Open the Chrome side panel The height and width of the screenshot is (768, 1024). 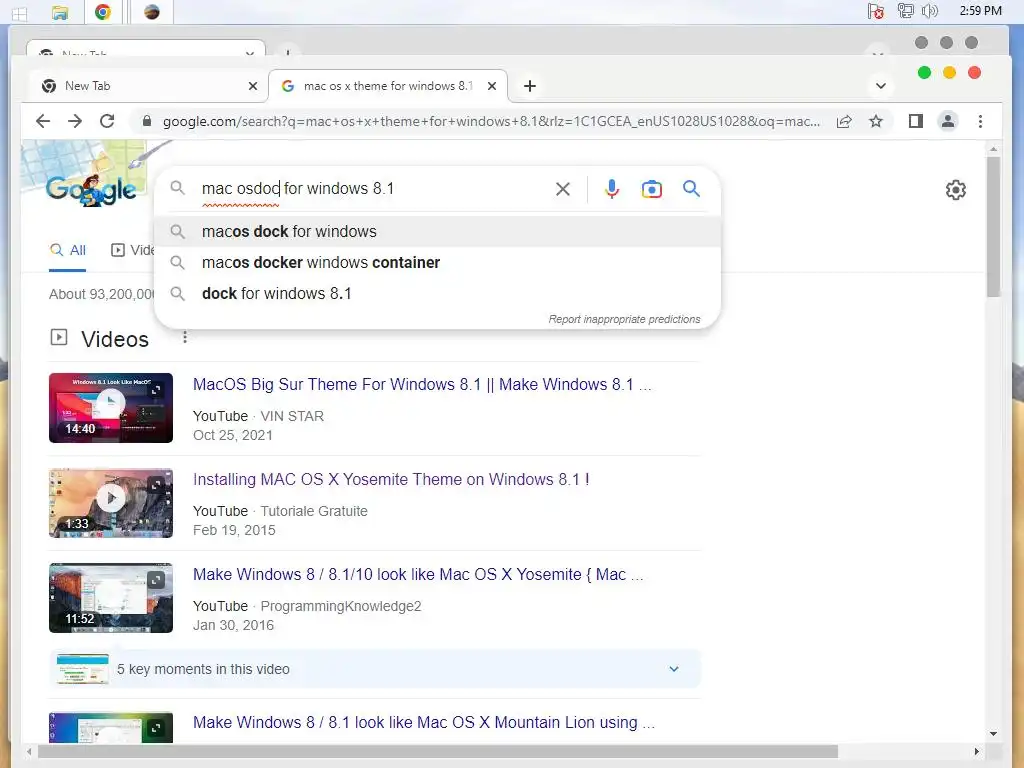click(916, 121)
